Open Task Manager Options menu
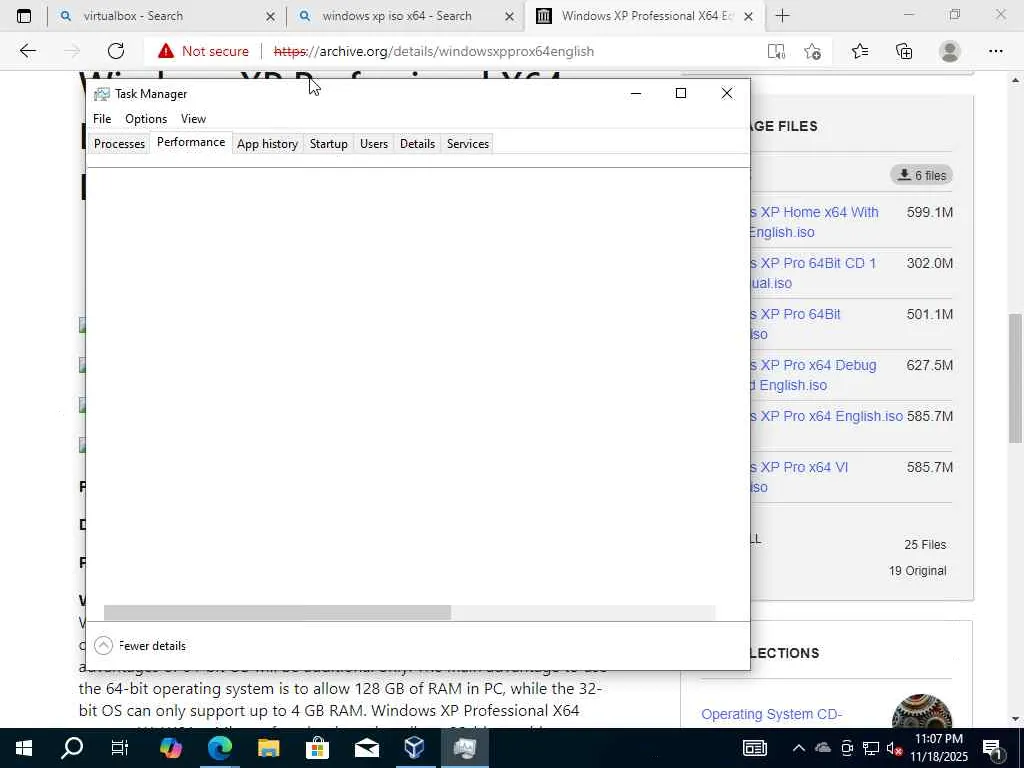 point(146,119)
